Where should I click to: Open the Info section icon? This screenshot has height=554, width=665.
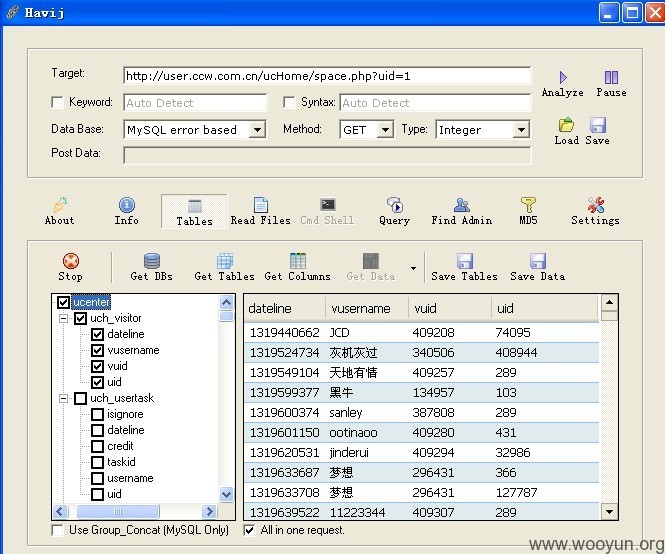[x=126, y=205]
